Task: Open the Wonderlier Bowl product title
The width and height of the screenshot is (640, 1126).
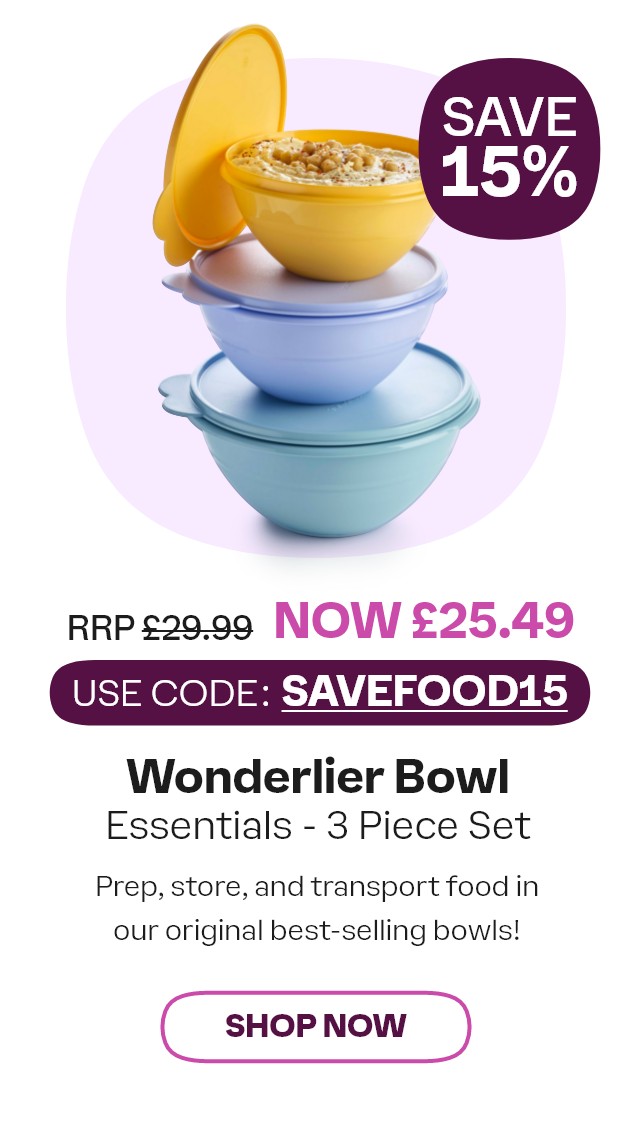Action: [x=318, y=777]
